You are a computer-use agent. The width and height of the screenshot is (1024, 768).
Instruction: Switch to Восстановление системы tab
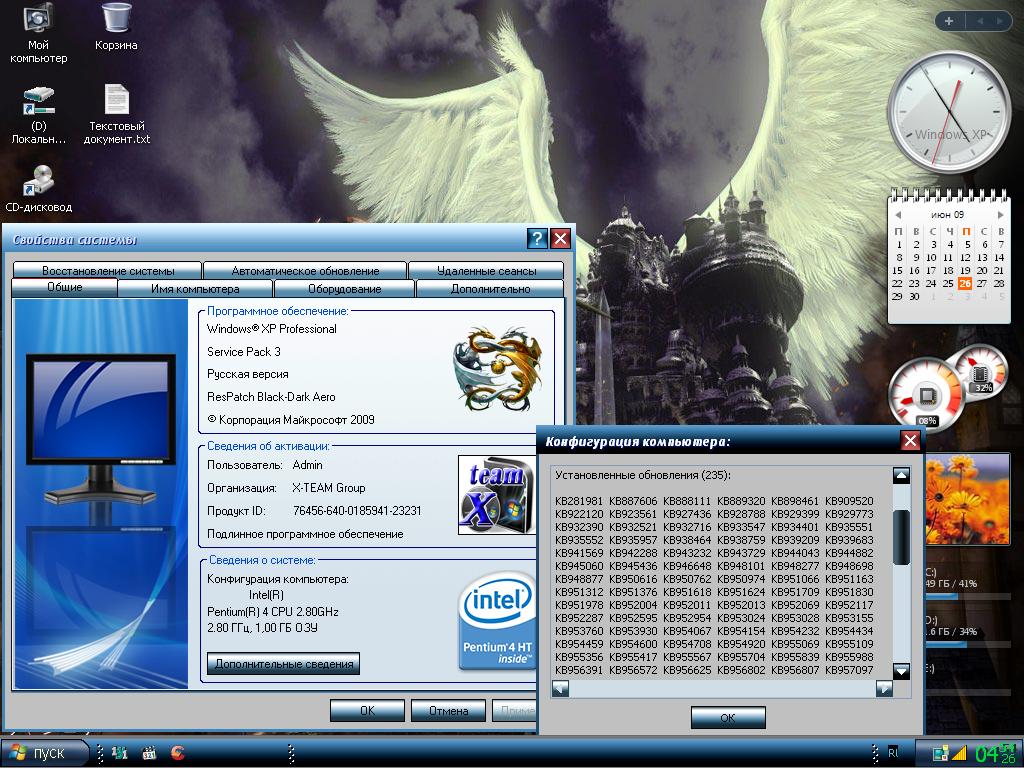(x=108, y=270)
